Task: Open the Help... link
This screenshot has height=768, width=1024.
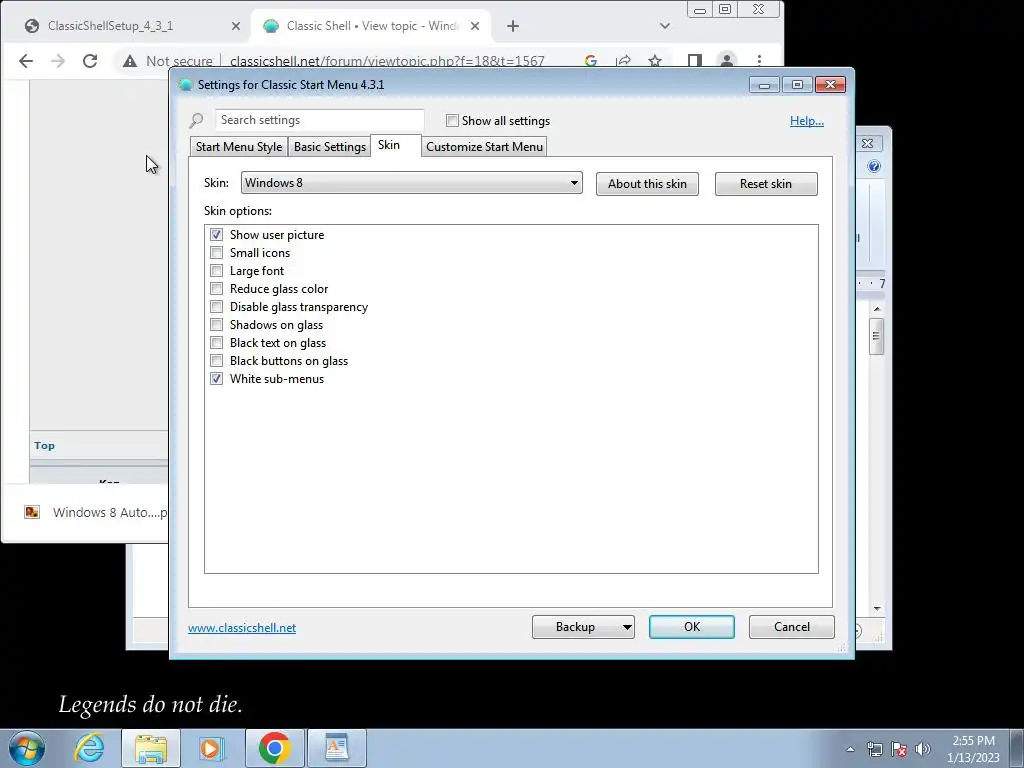Action: (x=807, y=121)
